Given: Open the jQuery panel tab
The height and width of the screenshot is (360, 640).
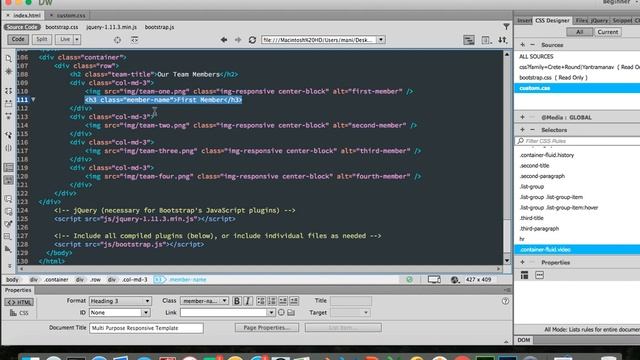Looking at the screenshot, I should pyautogui.click(x=600, y=20).
